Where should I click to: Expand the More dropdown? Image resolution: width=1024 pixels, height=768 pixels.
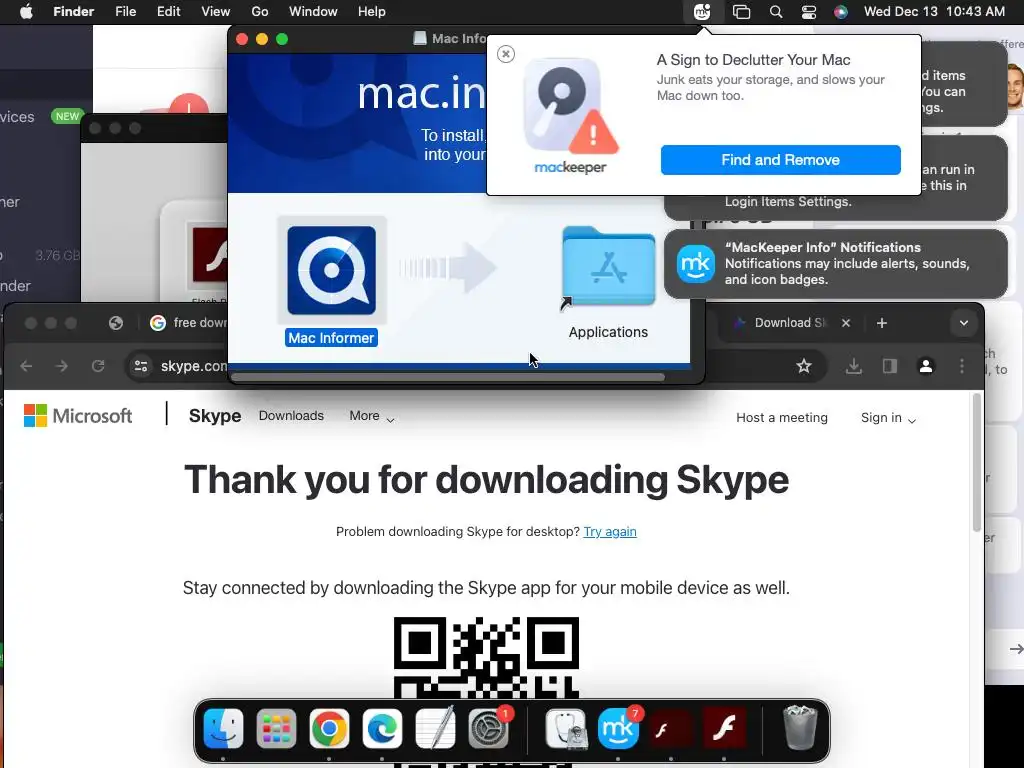coord(372,416)
